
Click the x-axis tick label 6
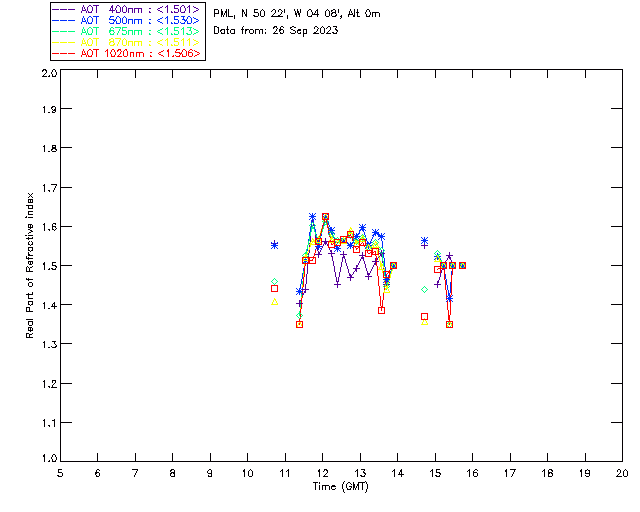pos(98,473)
